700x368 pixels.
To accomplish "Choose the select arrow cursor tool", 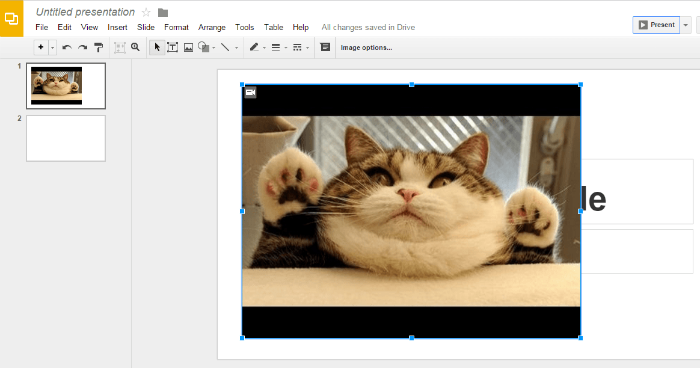I will pos(157,47).
